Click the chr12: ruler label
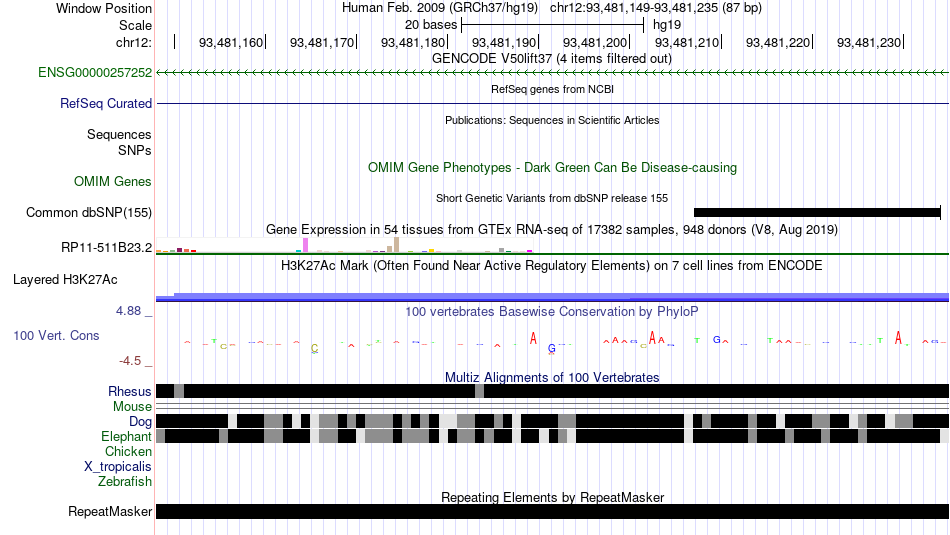 click(134, 42)
